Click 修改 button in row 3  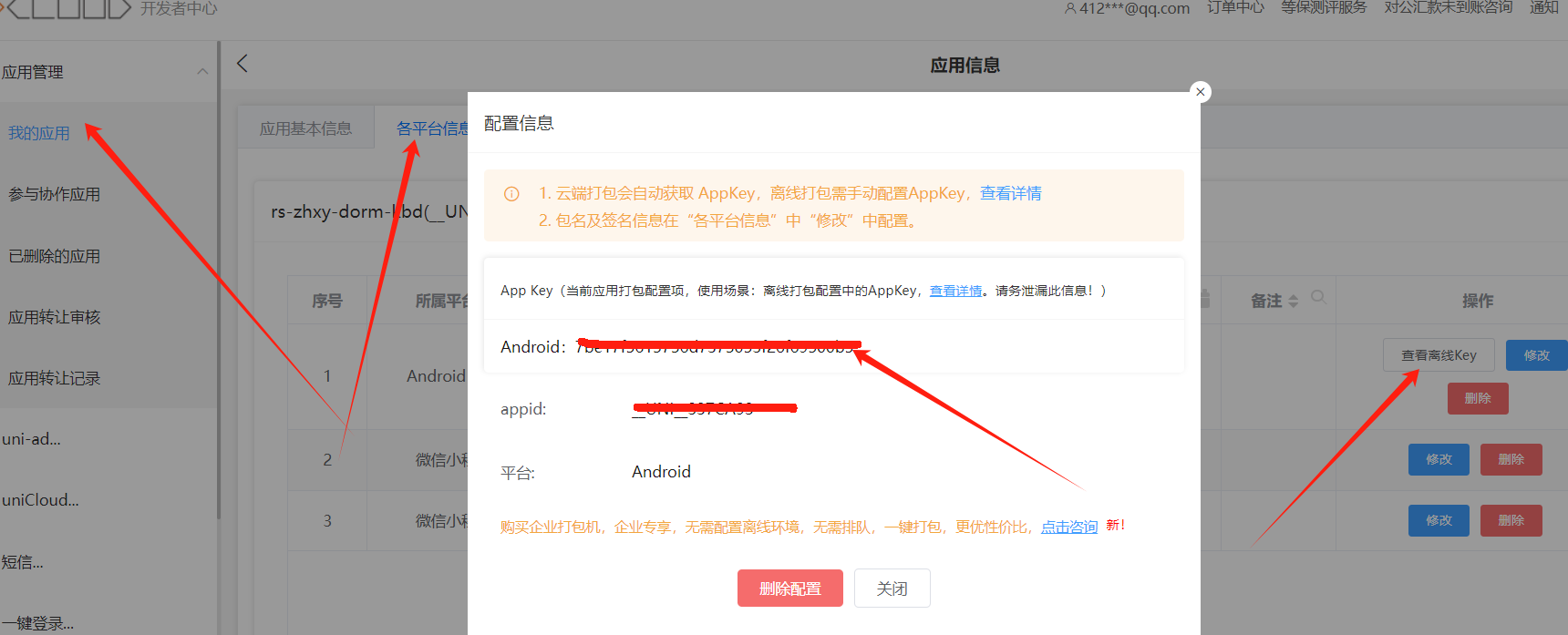click(1439, 520)
